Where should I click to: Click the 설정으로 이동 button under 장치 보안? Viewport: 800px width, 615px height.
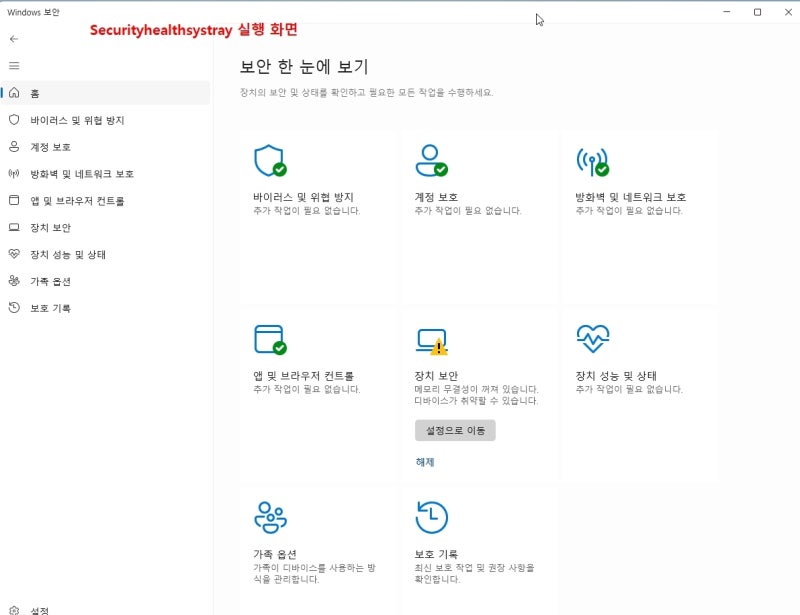click(455, 430)
